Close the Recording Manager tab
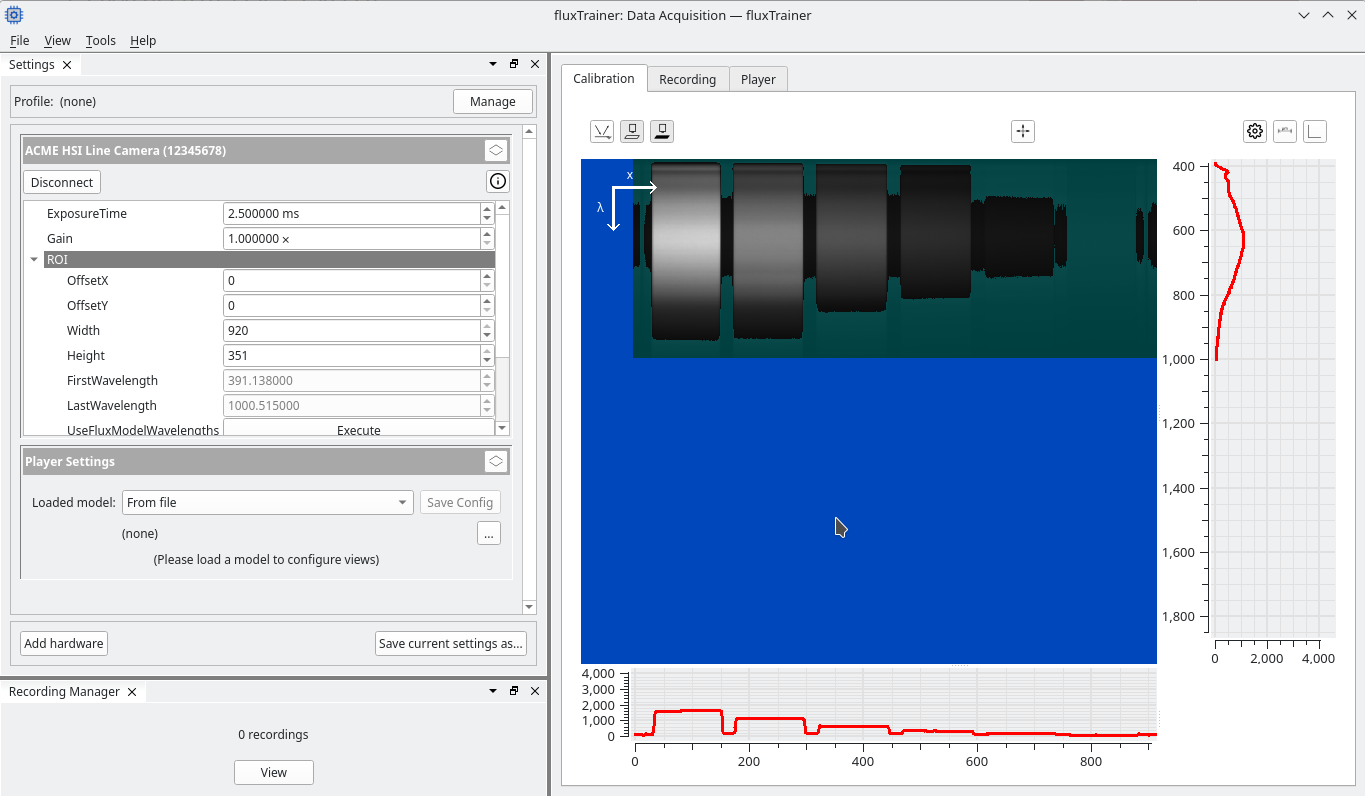Screen dimensions: 1365x796 [x=132, y=692]
